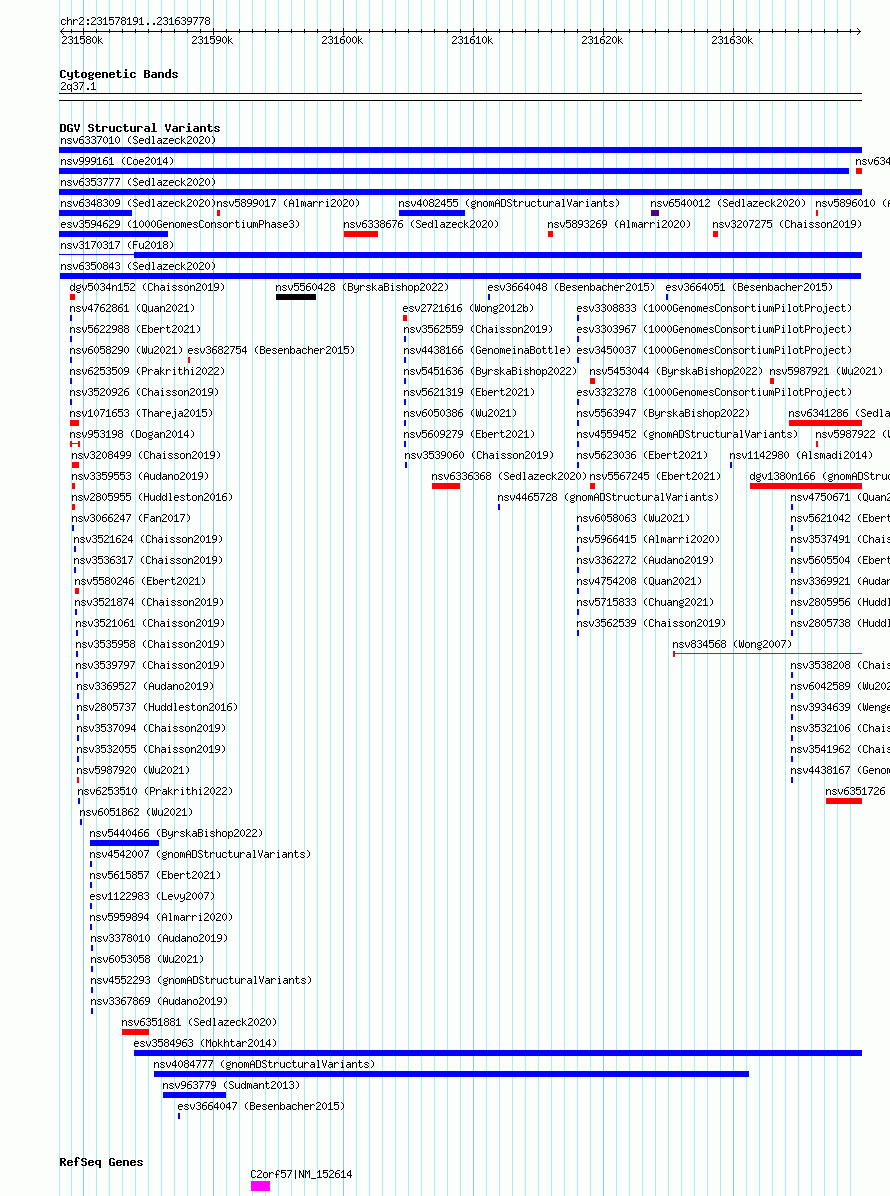Click red bar under nsv6351726
890x1196 pixels.
pyautogui.click(x=843, y=801)
